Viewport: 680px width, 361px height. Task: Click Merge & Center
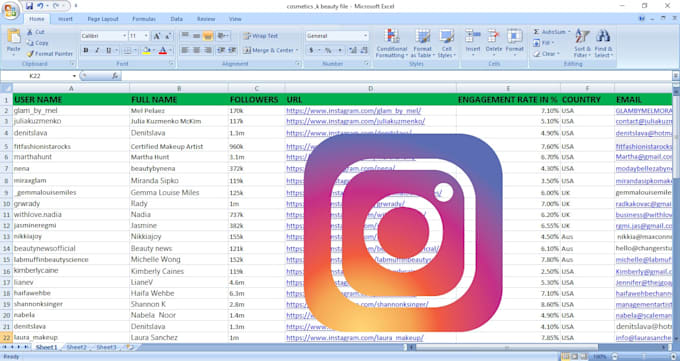(x=267, y=50)
